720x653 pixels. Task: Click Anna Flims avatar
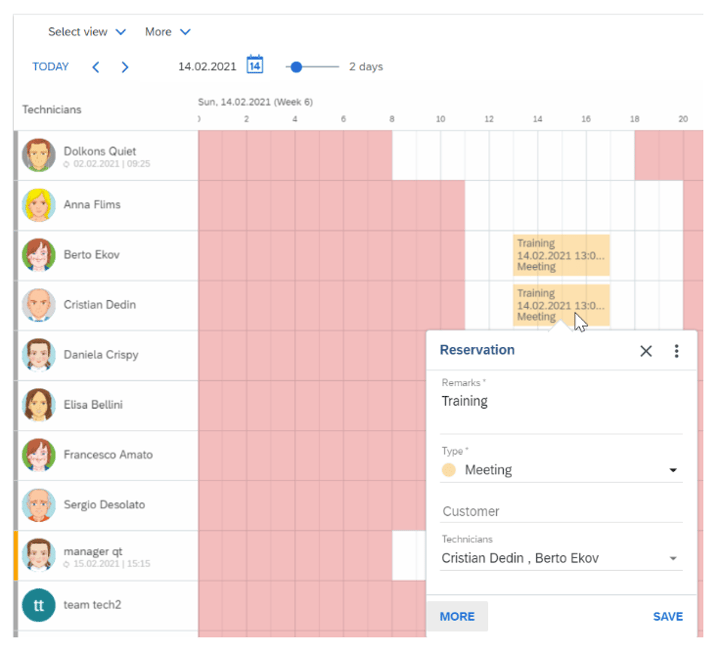(x=39, y=205)
